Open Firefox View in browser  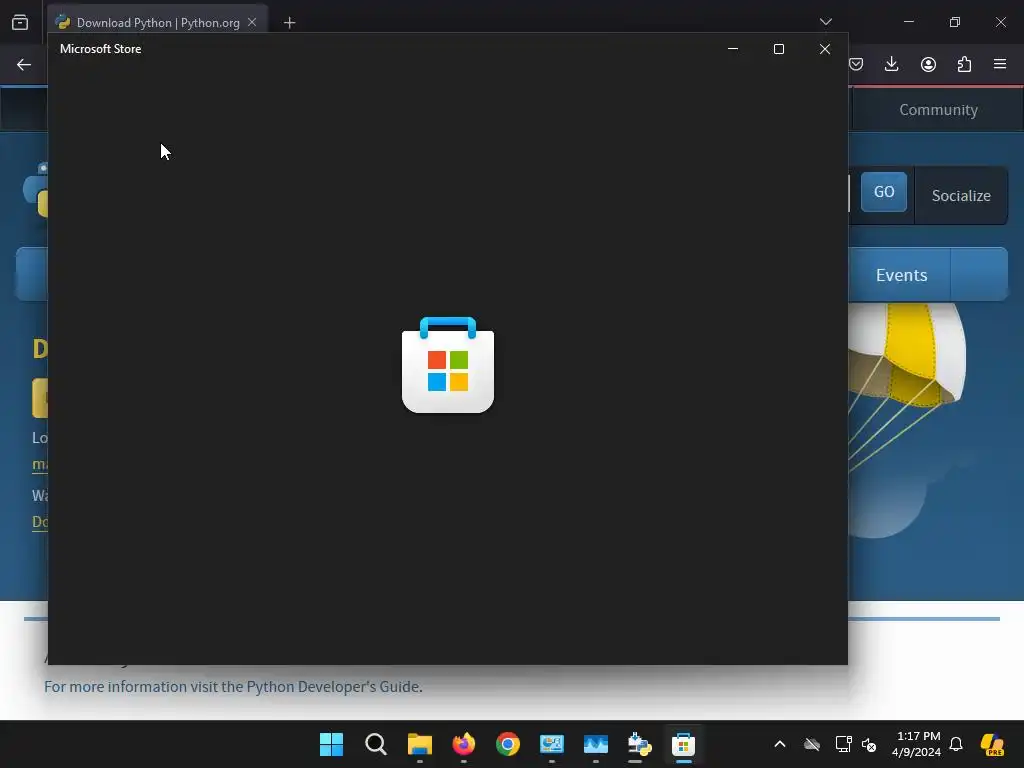click(20, 22)
